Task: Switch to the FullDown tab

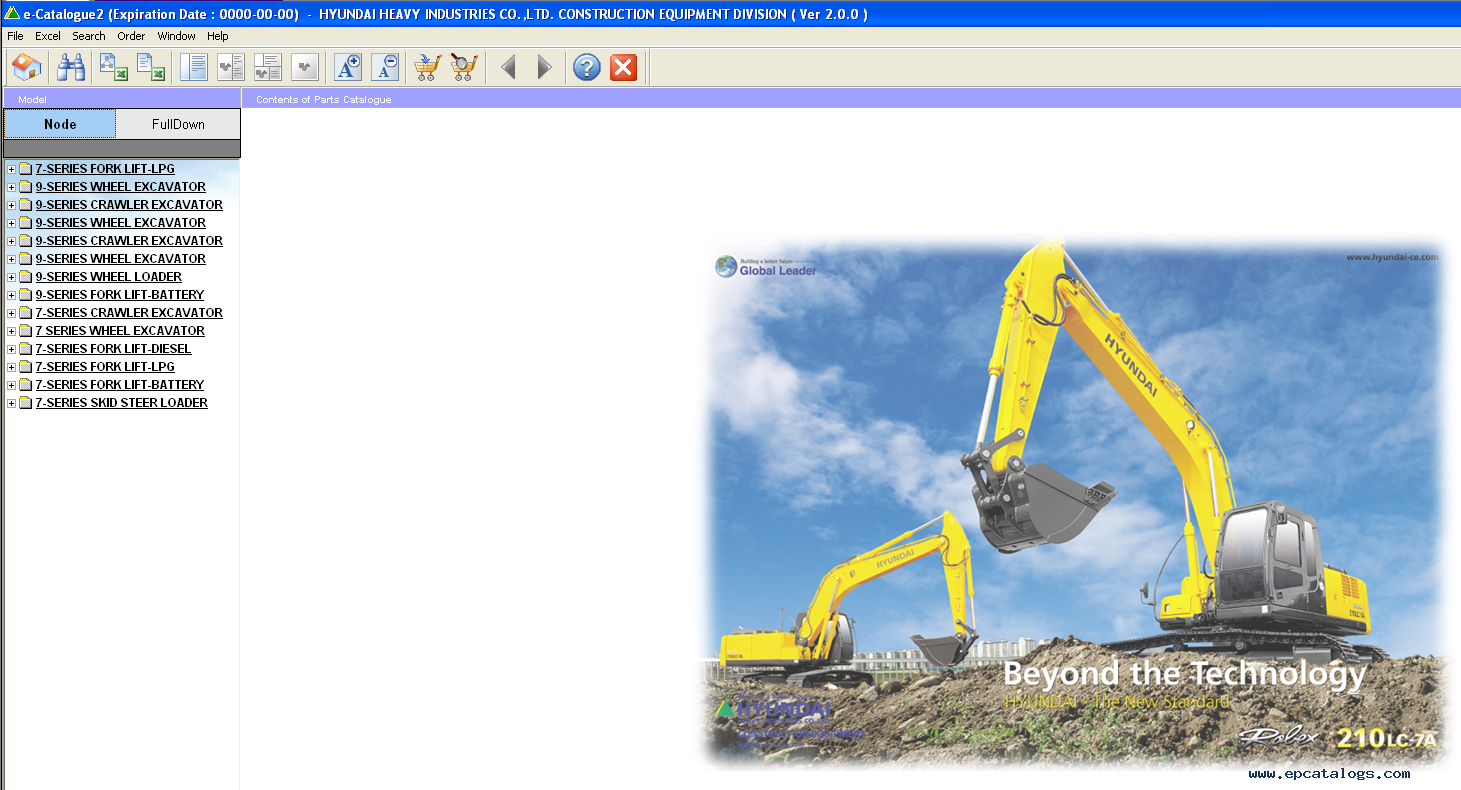Action: [x=178, y=124]
